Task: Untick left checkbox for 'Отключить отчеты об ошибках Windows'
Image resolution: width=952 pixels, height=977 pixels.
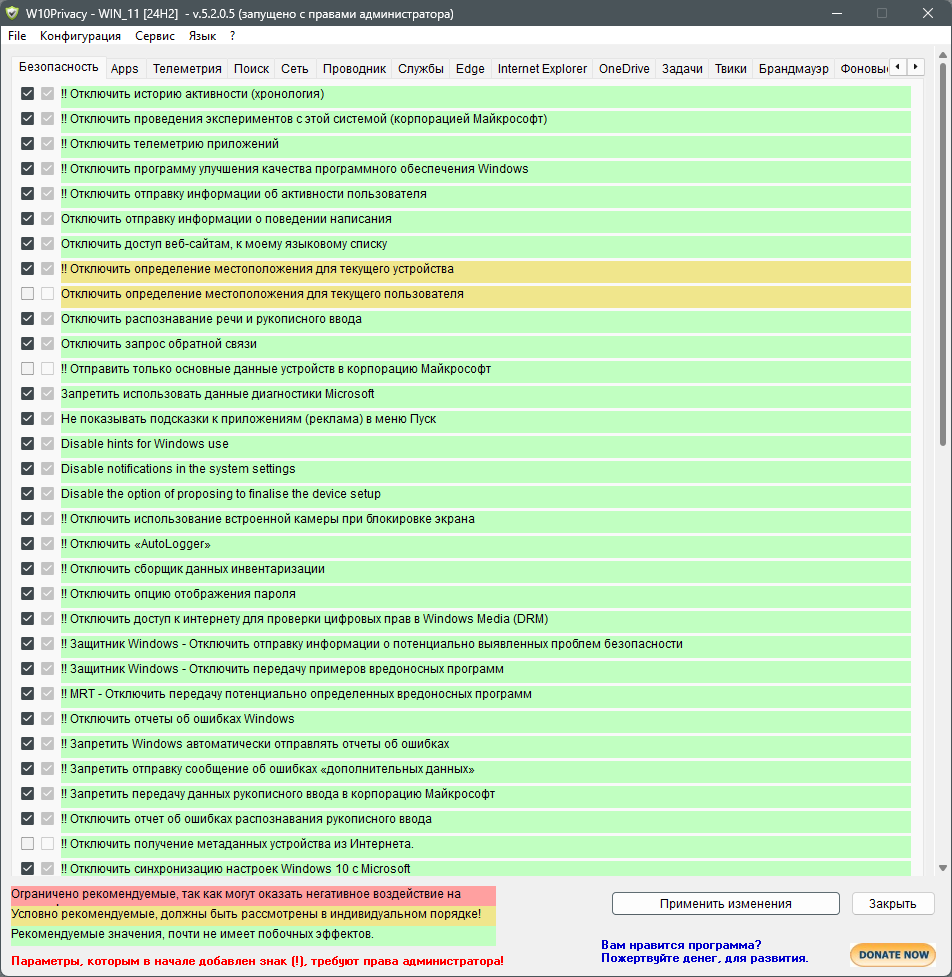Action: (27, 718)
